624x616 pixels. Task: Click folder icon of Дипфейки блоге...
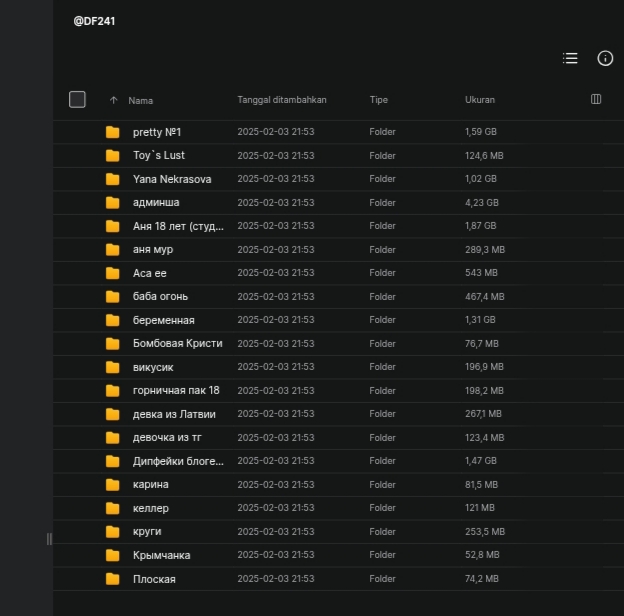pyautogui.click(x=113, y=461)
